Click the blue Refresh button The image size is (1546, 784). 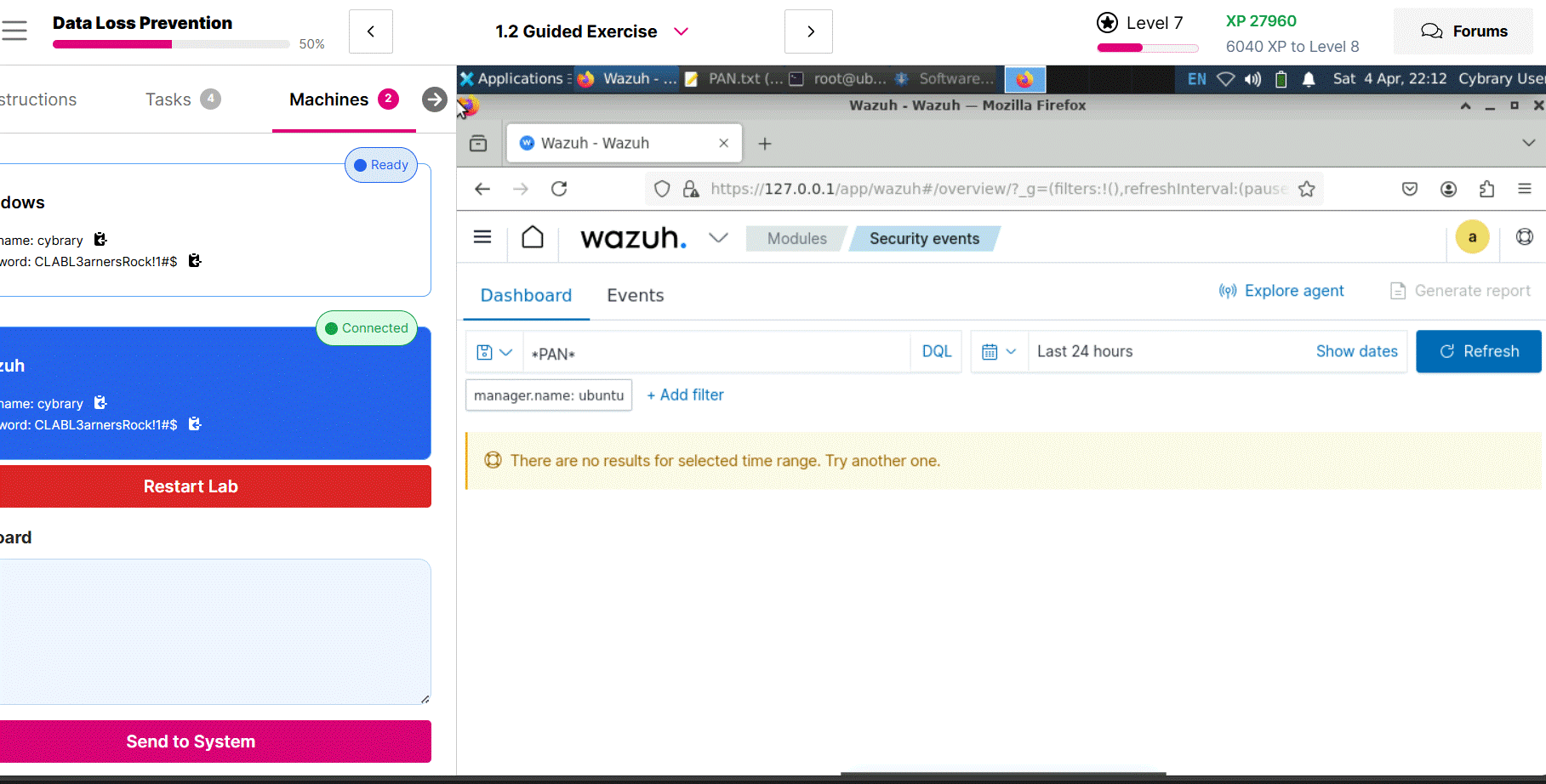click(1478, 351)
